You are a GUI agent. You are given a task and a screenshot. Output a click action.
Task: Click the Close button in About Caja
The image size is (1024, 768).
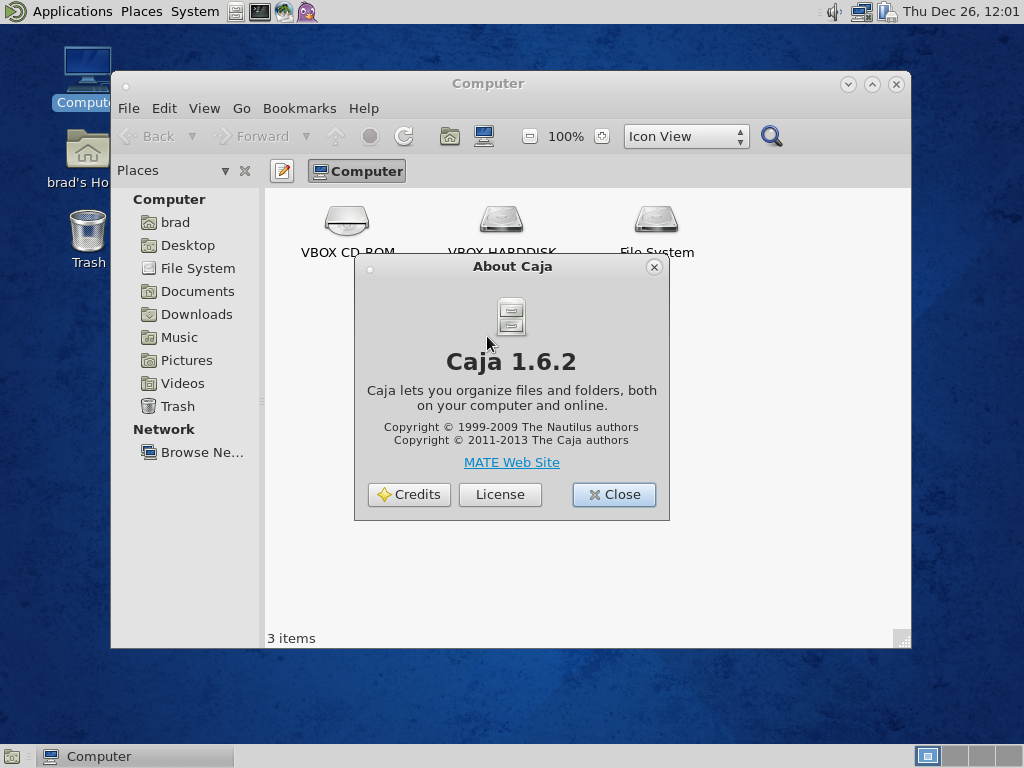point(614,495)
